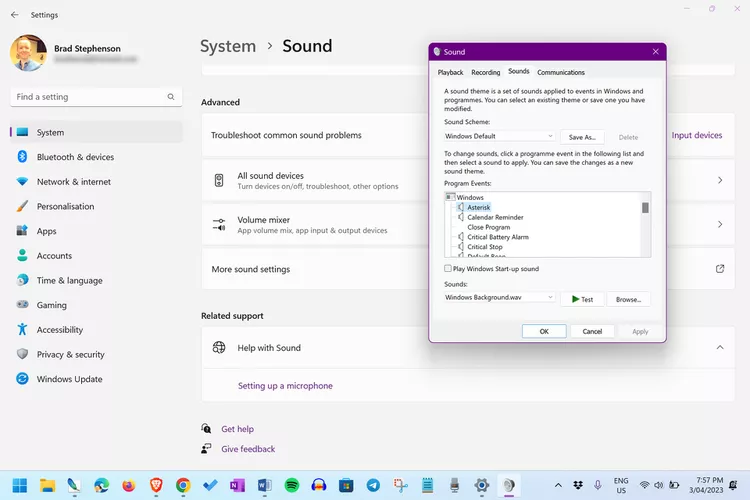Screen dimensions: 750x500
Task: Click the Dropbox tray icon
Action: click(x=578, y=485)
